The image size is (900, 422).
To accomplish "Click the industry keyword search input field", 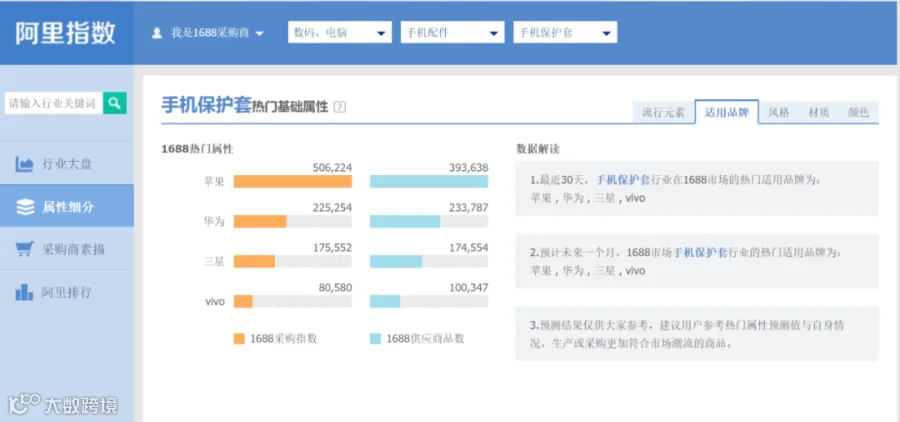I will tap(54, 103).
